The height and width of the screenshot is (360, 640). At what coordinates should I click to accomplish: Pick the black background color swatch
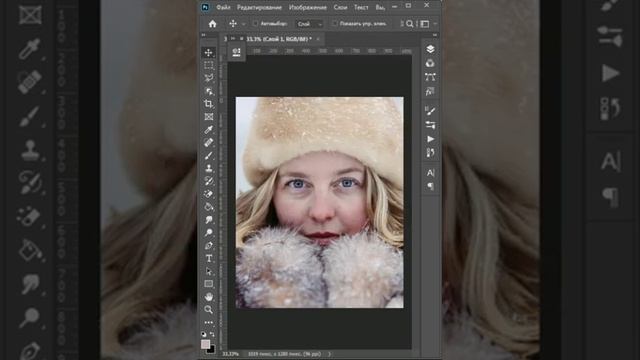tap(211, 350)
